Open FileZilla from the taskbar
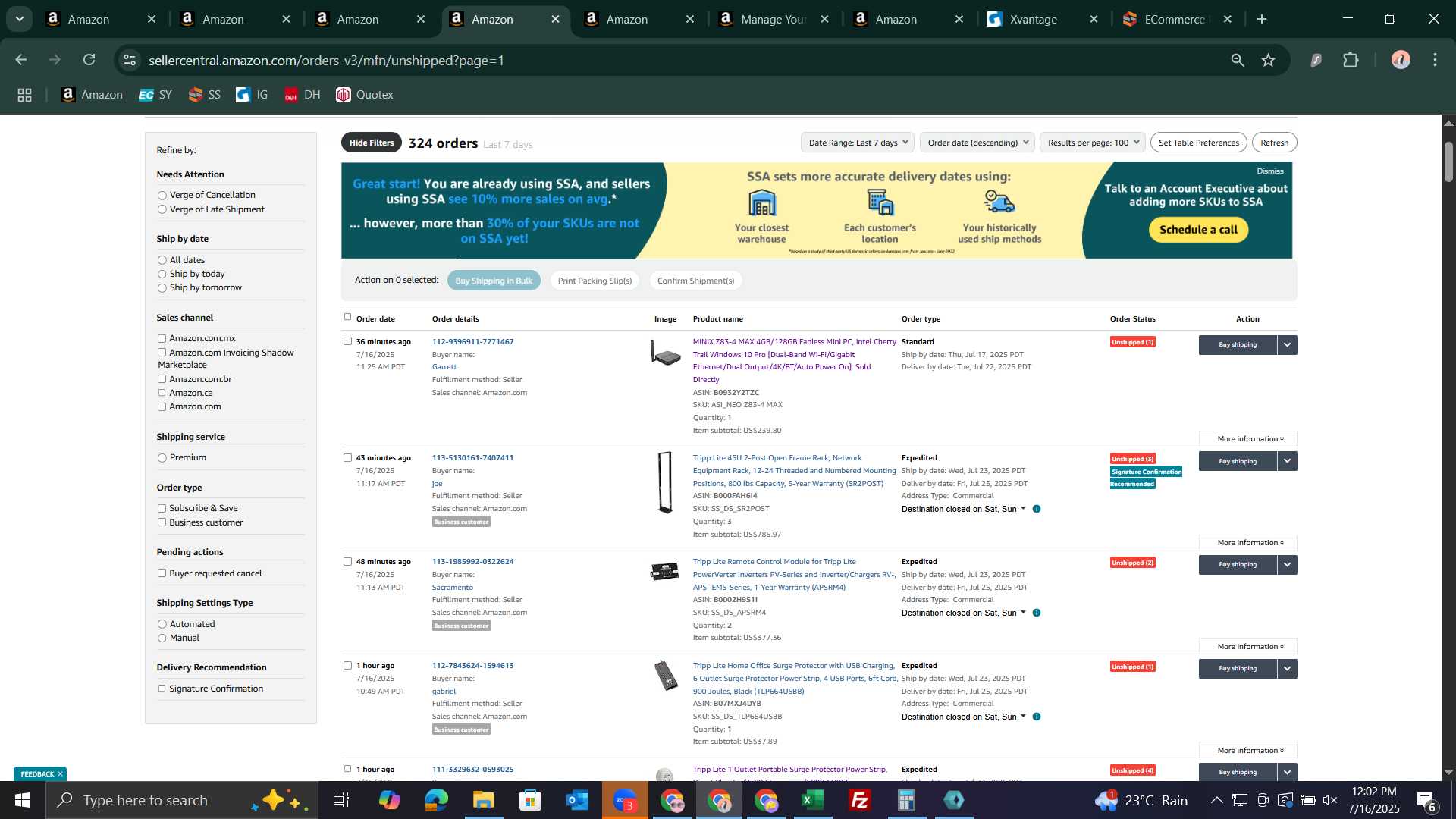Image resolution: width=1456 pixels, height=819 pixels. tap(859, 800)
